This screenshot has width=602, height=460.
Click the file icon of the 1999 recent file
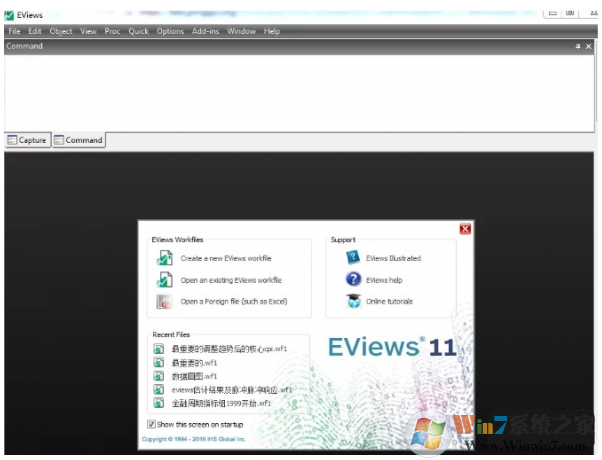159,403
